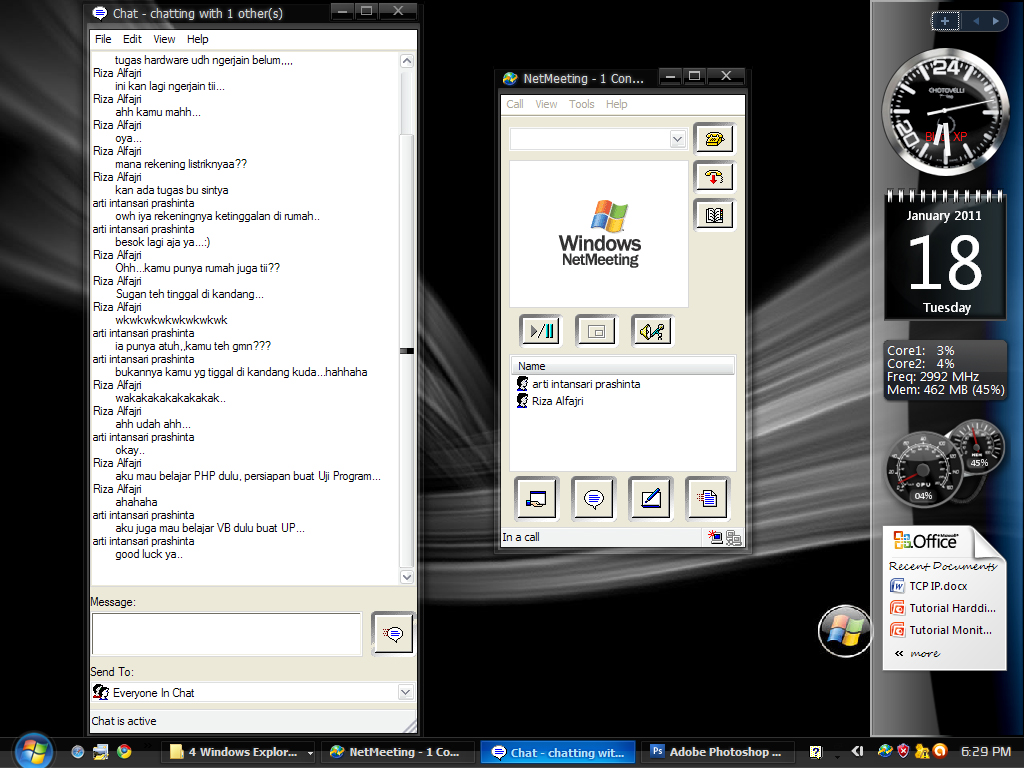The height and width of the screenshot is (768, 1024).
Task: Click the Windows Start orb on taskbar
Action: coord(33,750)
